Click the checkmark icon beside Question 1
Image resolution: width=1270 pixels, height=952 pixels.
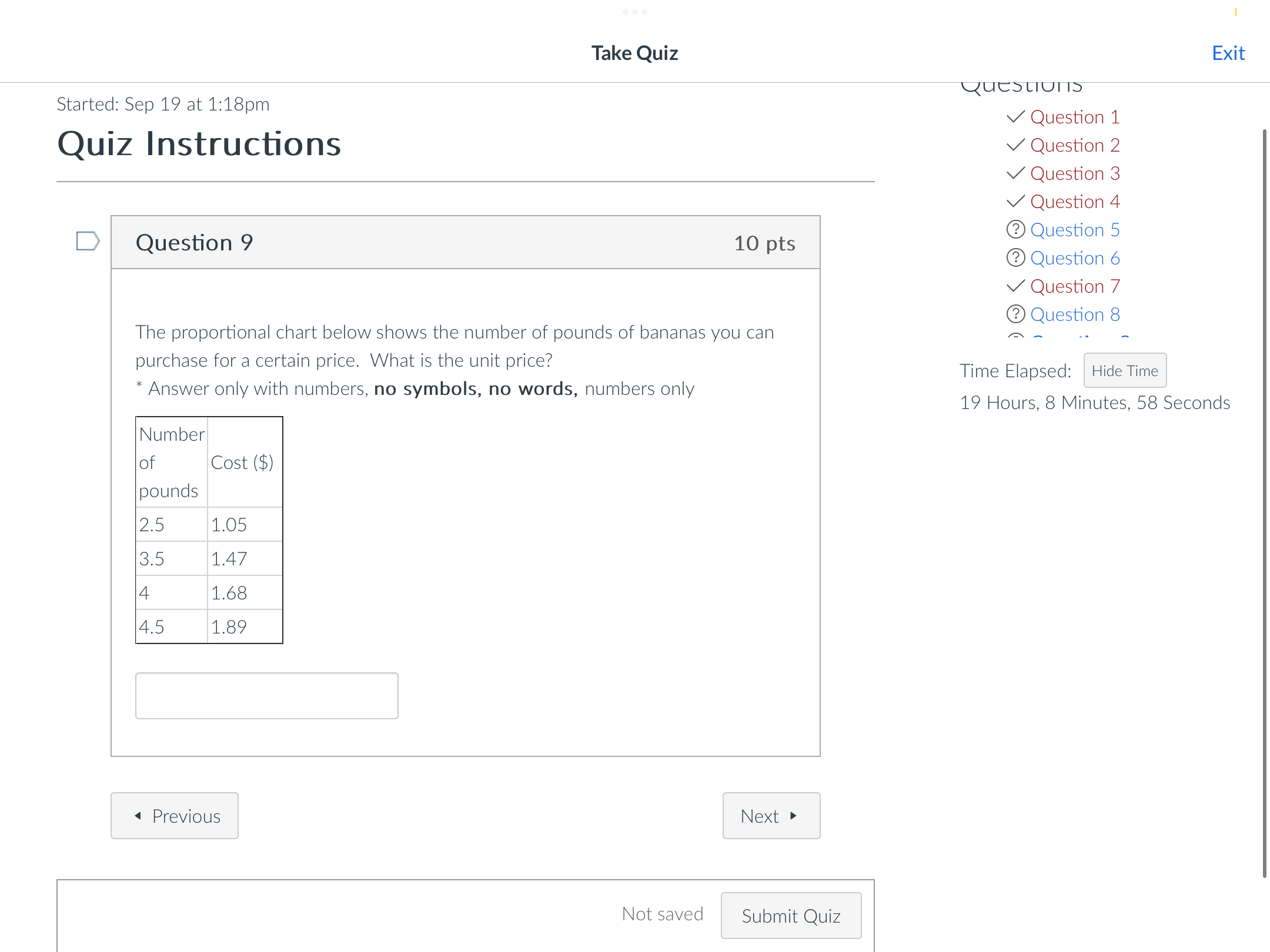click(1015, 117)
